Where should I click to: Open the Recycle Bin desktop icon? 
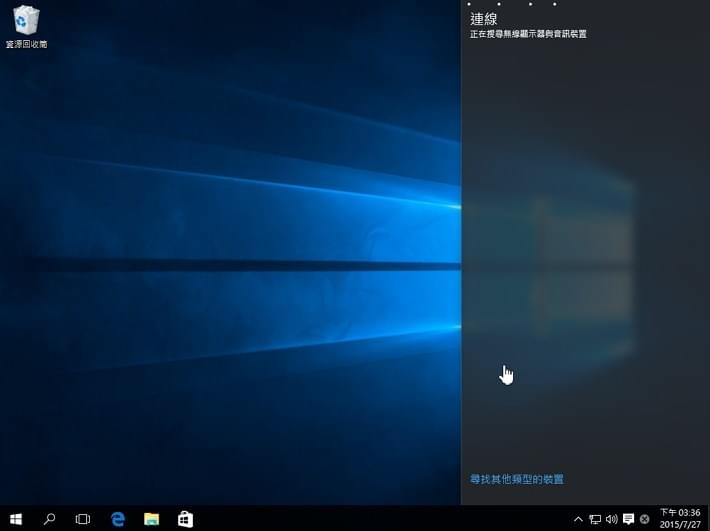pyautogui.click(x=26, y=25)
